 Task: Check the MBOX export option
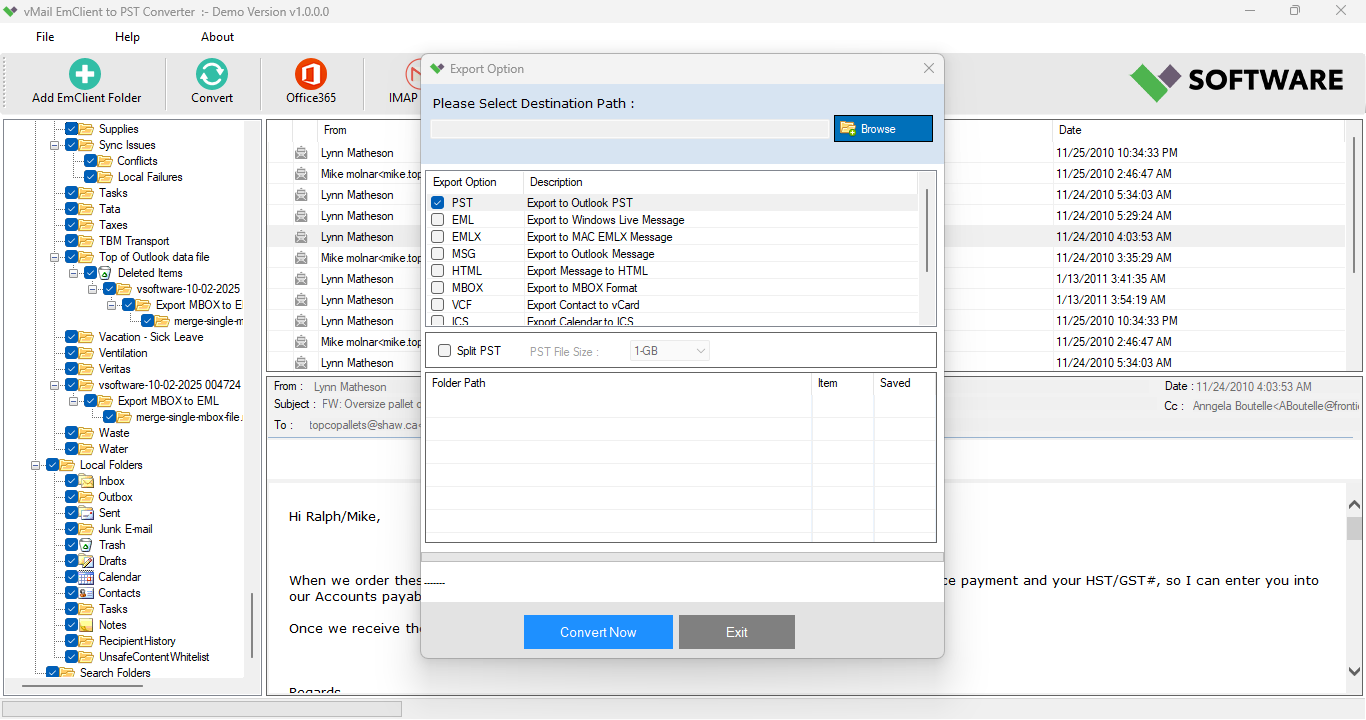438,288
